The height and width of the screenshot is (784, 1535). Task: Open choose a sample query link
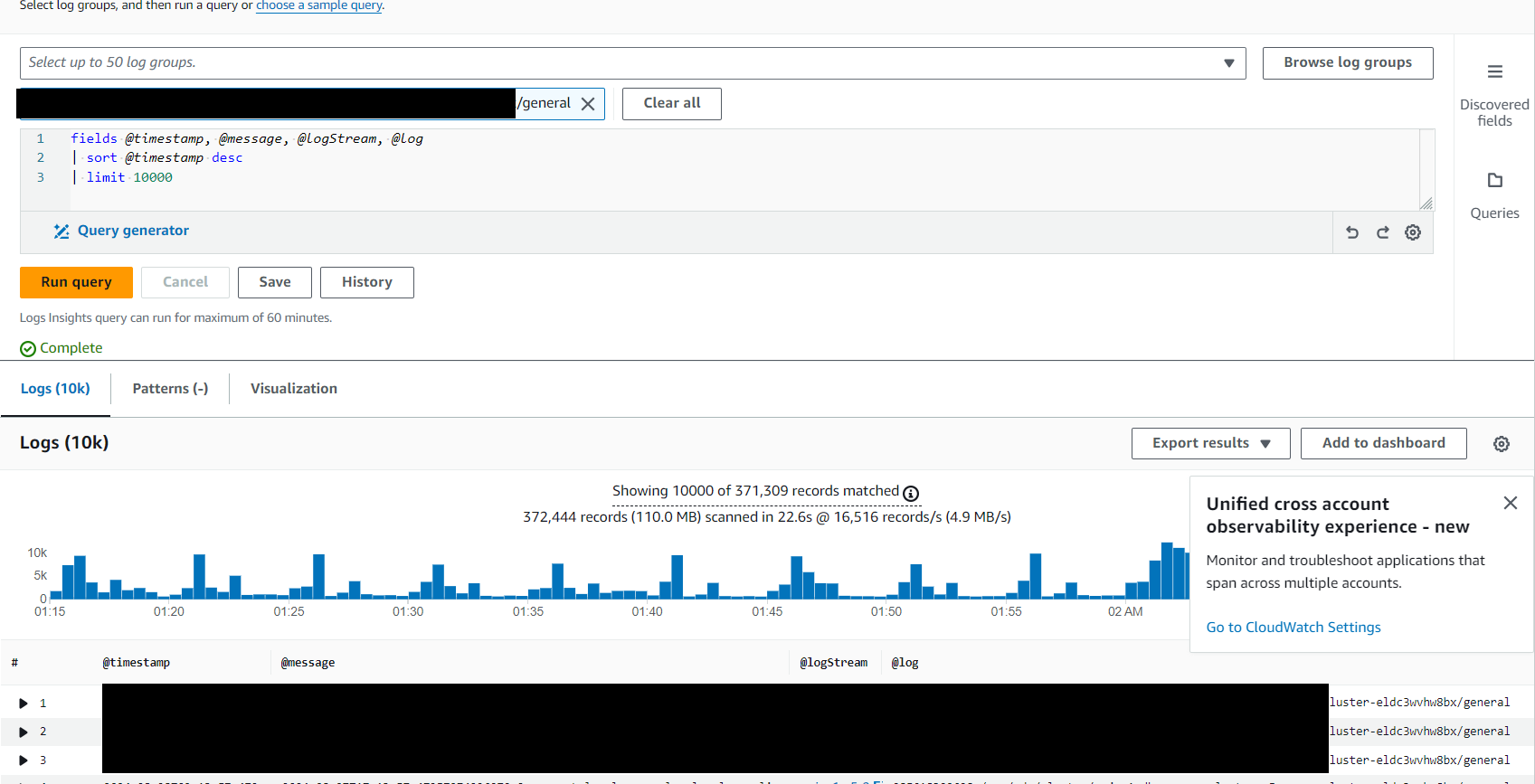[x=319, y=5]
